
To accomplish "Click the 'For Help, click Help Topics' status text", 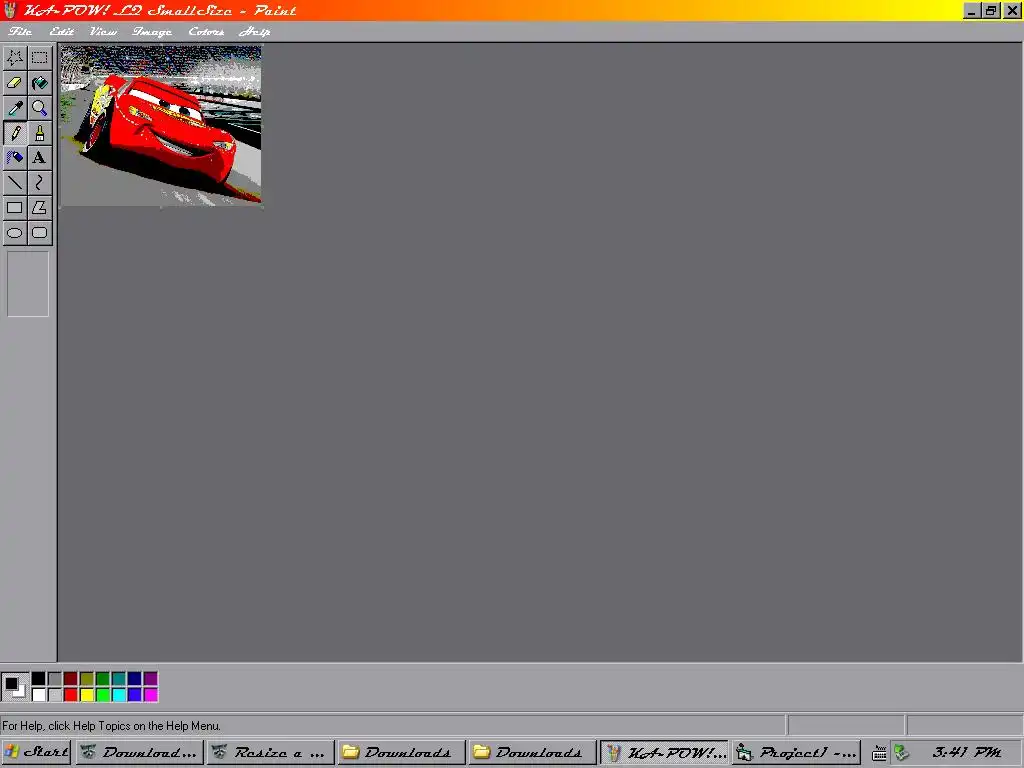I will pyautogui.click(x=112, y=726).
